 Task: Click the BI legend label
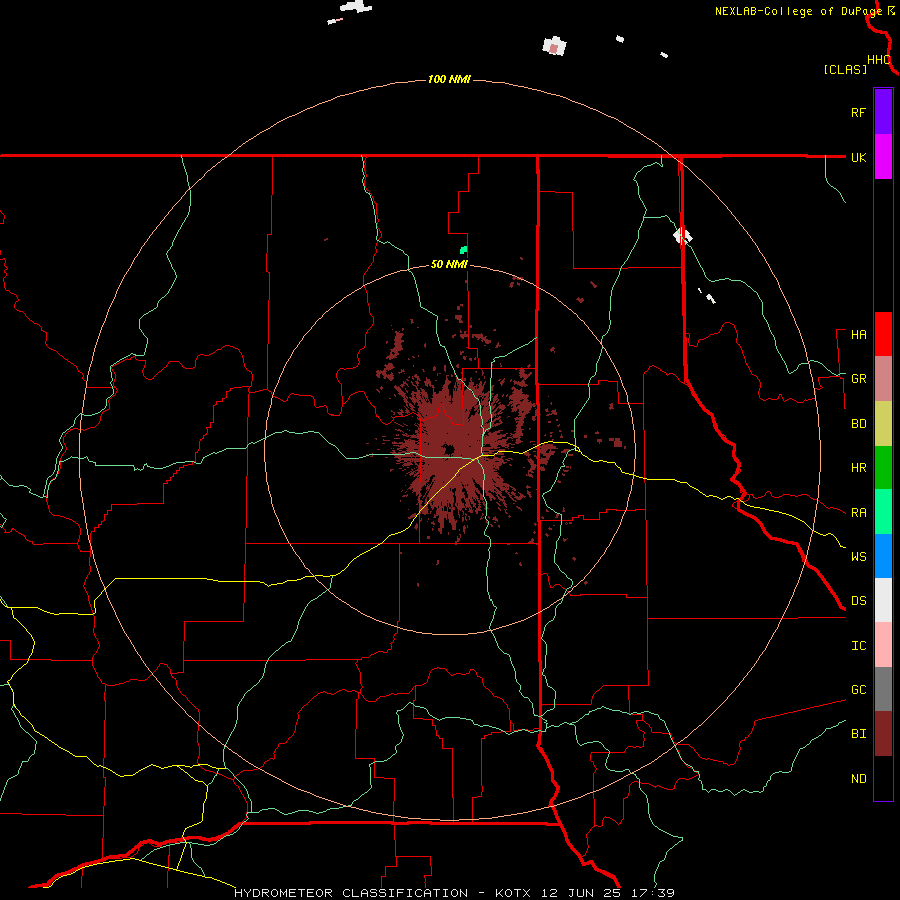858,734
